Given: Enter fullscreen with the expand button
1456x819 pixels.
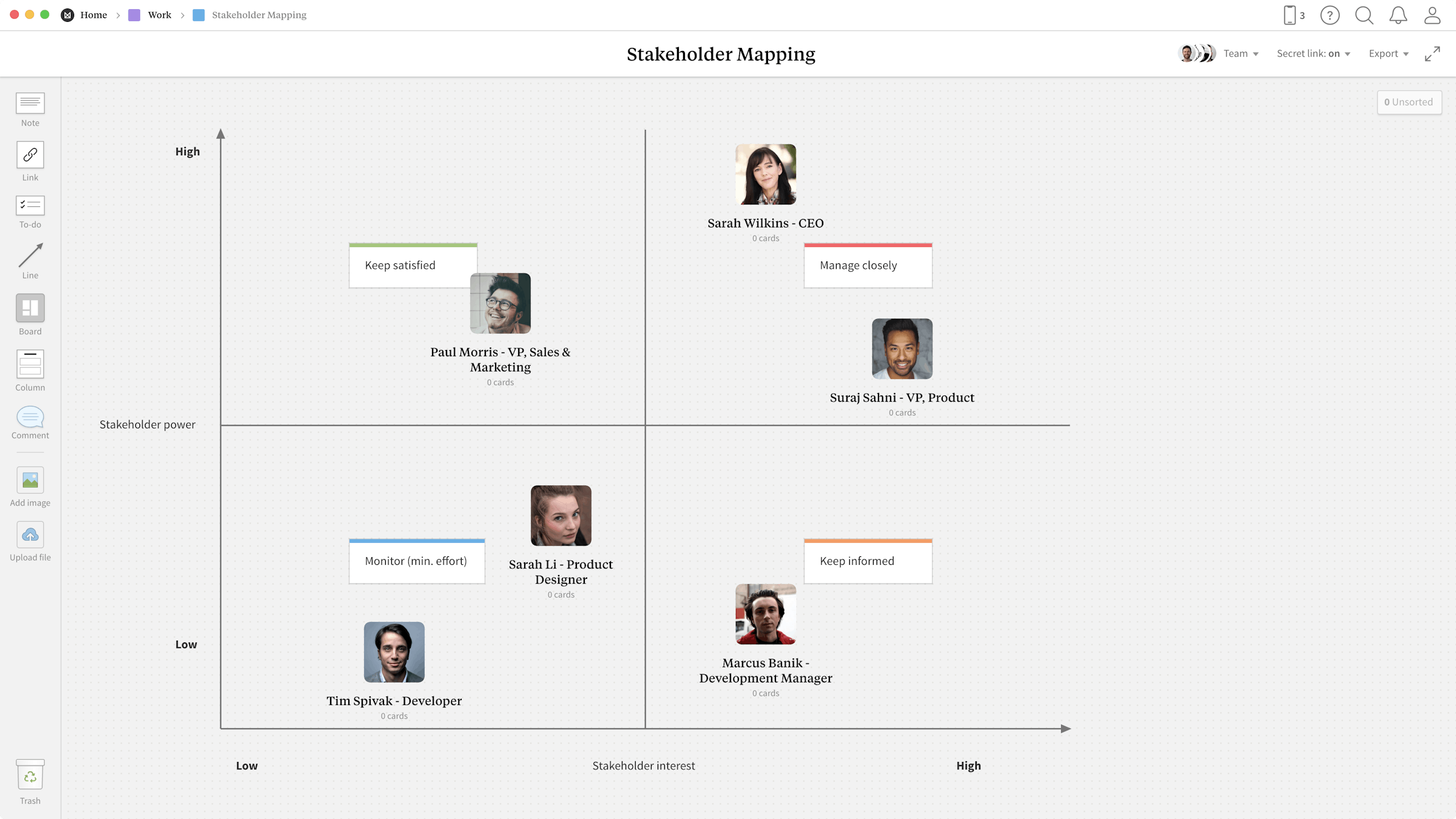Looking at the screenshot, I should (x=1432, y=53).
